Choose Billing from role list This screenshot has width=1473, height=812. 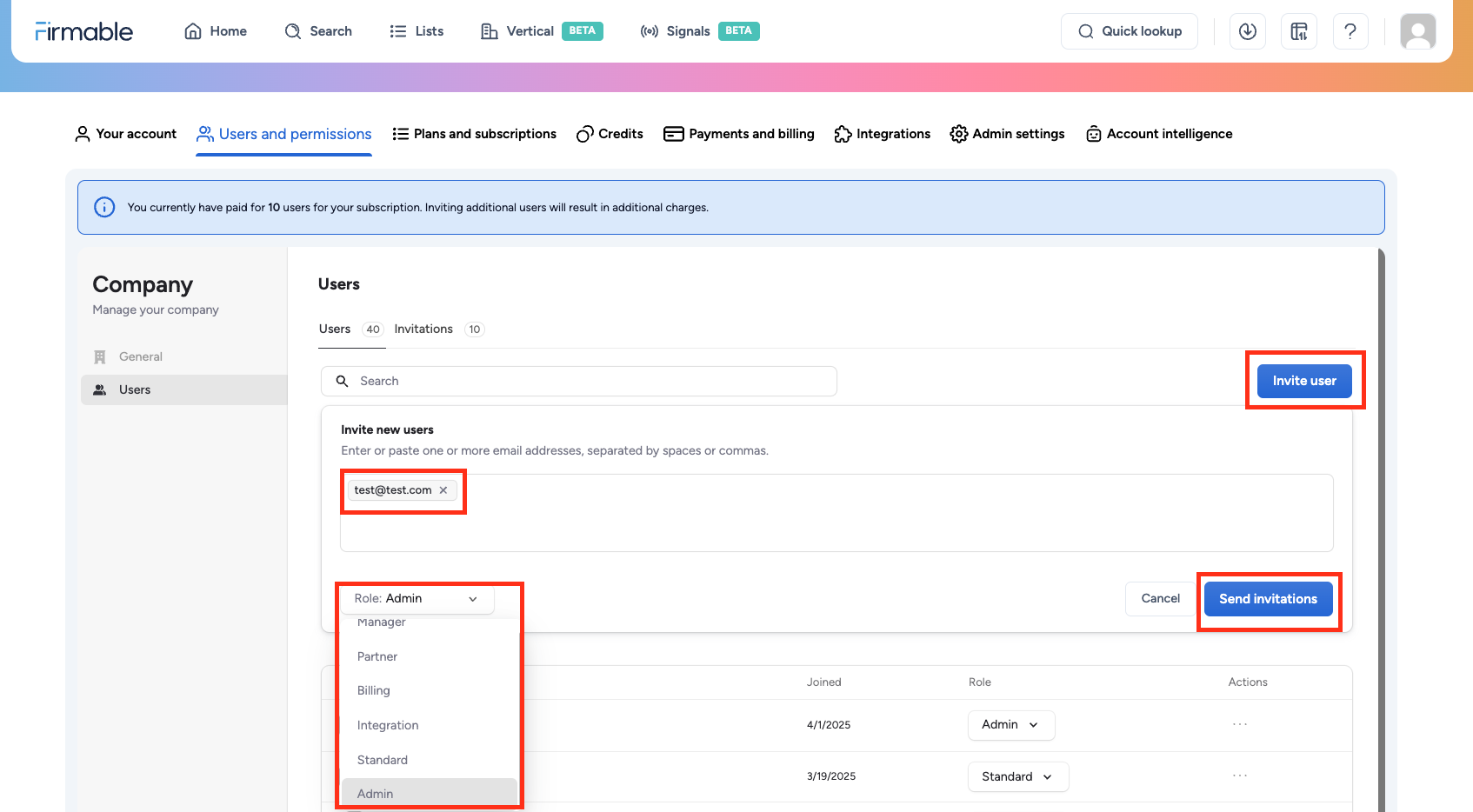430,690
